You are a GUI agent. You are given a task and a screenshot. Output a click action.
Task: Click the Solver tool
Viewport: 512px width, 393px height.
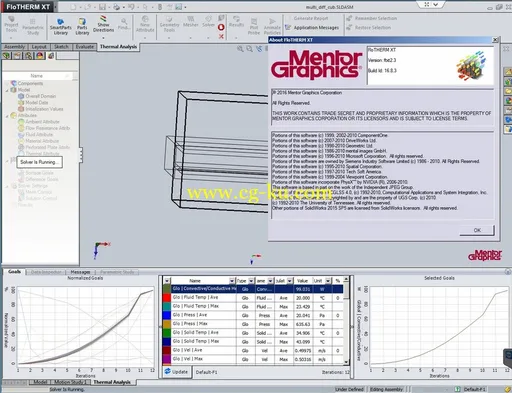[208, 21]
